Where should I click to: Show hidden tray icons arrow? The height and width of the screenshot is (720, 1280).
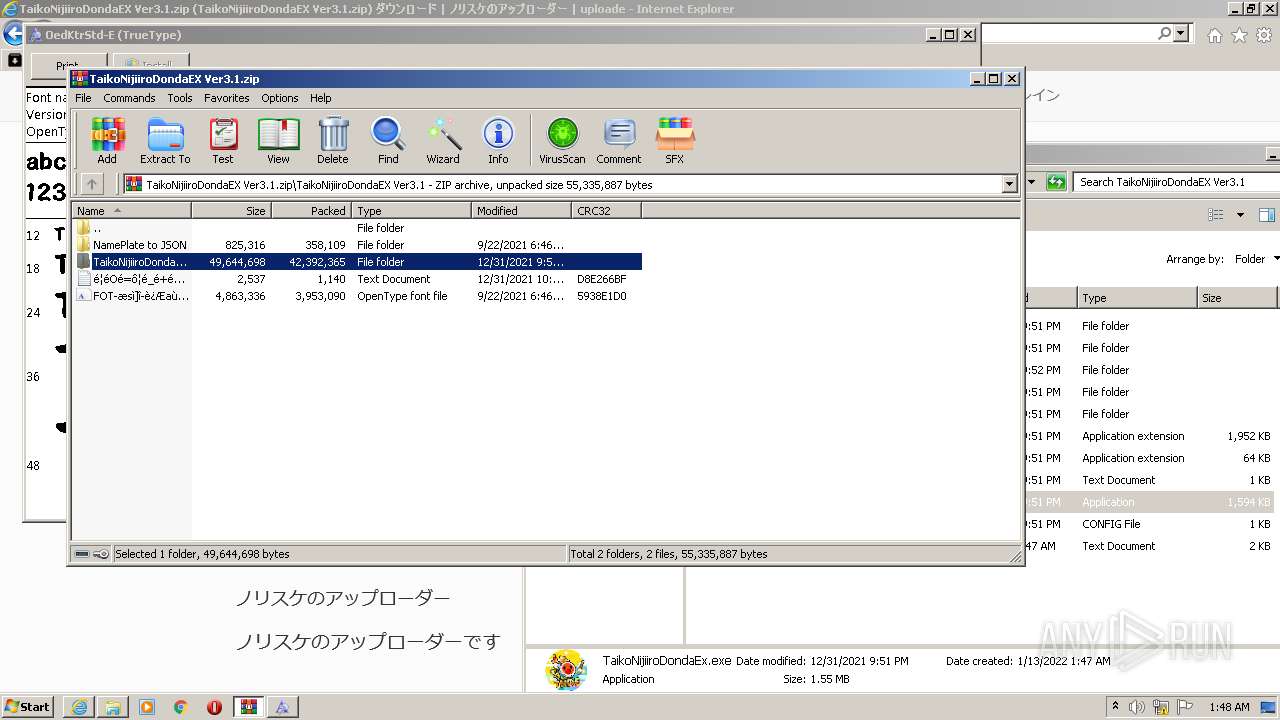pyautogui.click(x=1116, y=707)
